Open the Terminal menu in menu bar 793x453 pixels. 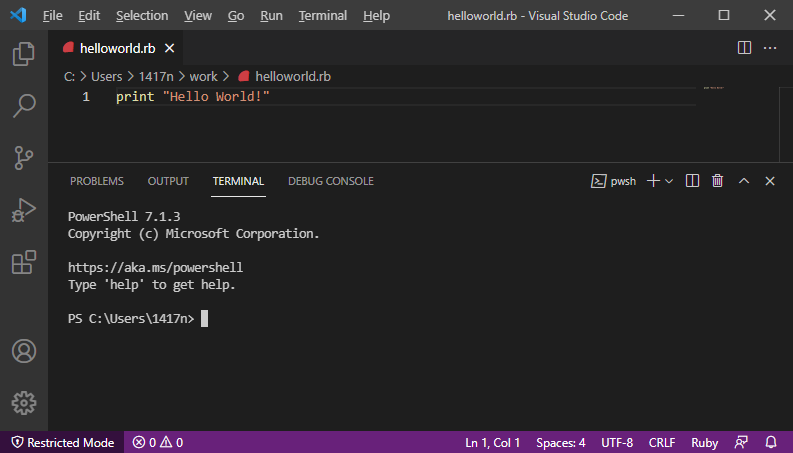[x=323, y=16]
